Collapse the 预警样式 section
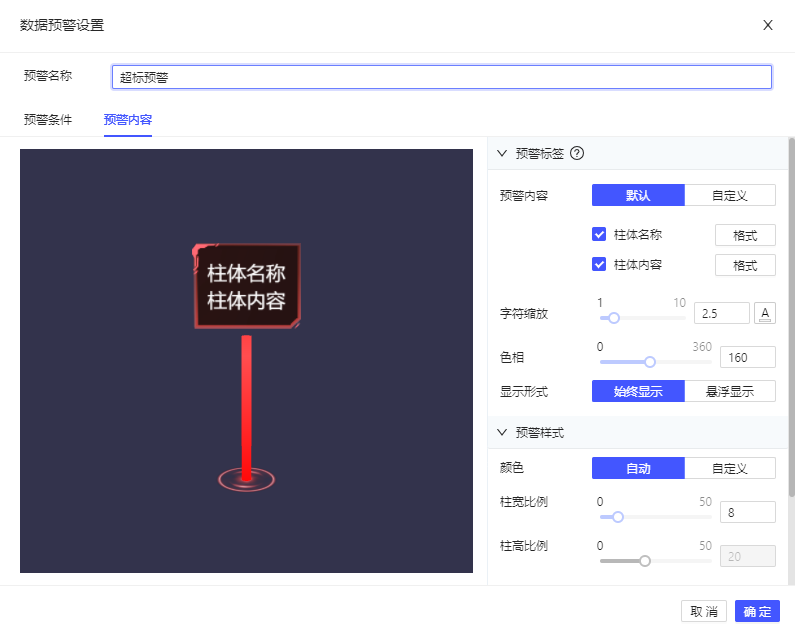Image resolution: width=795 pixels, height=635 pixels. 502,432
